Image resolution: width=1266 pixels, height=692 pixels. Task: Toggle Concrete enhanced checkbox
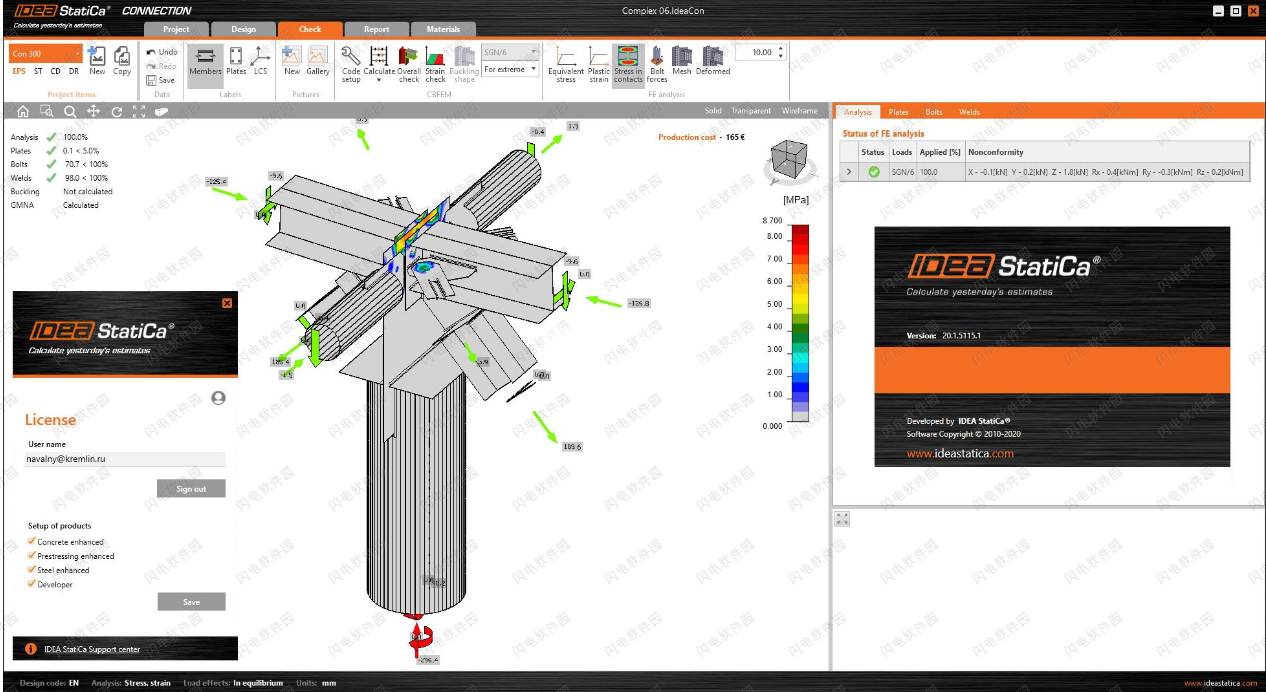click(x=32, y=542)
